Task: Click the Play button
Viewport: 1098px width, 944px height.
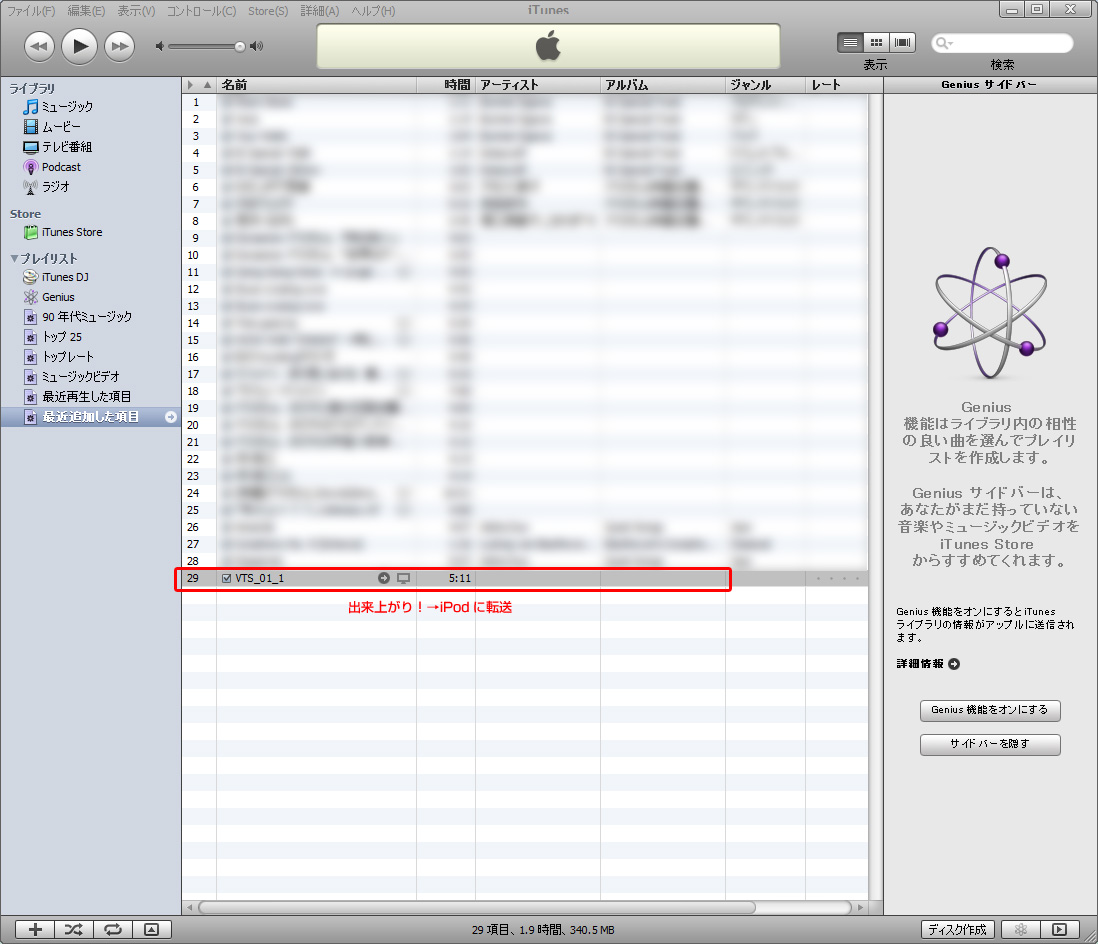Action: click(x=79, y=46)
